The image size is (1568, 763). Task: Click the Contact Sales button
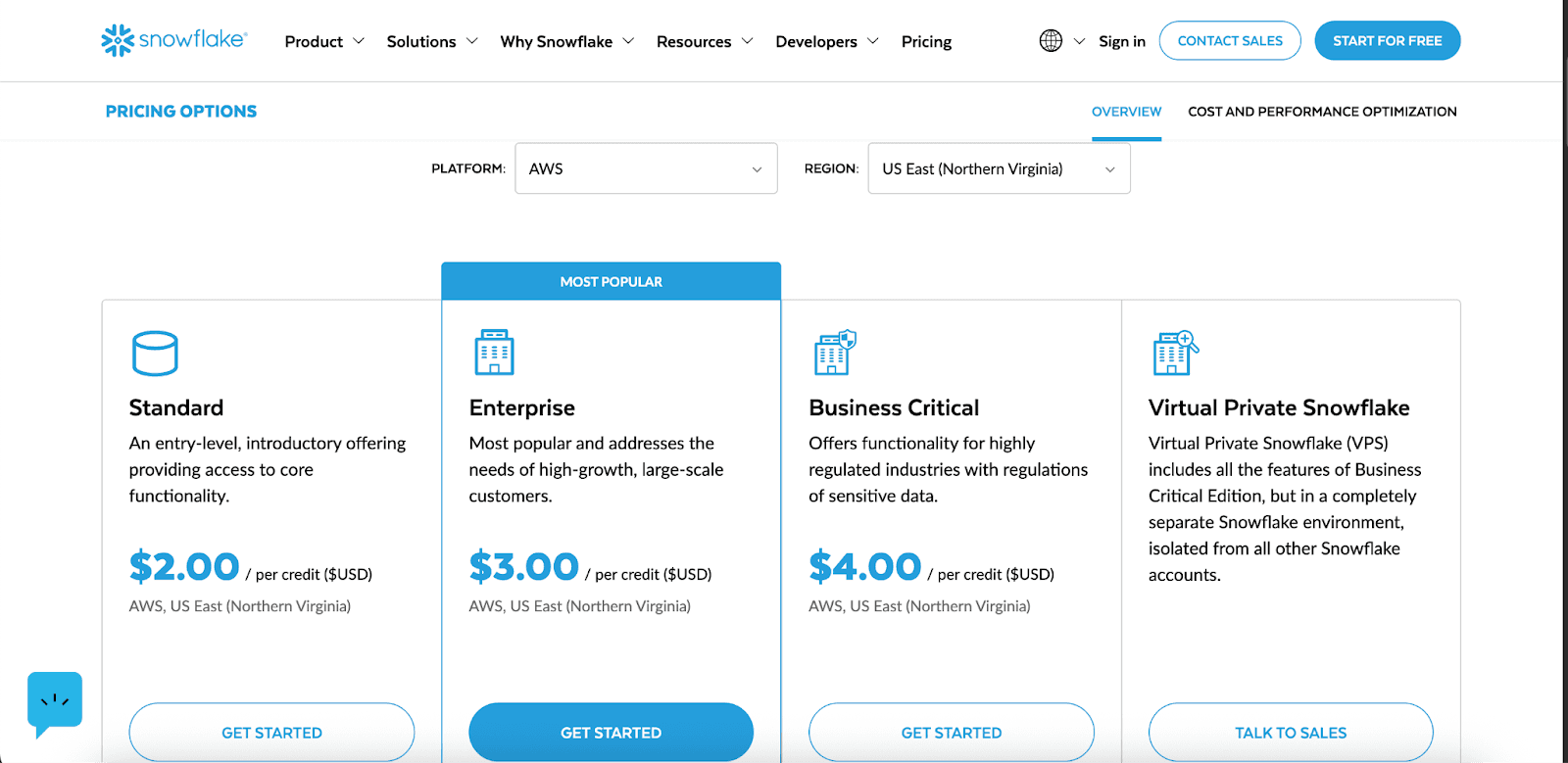(x=1230, y=41)
